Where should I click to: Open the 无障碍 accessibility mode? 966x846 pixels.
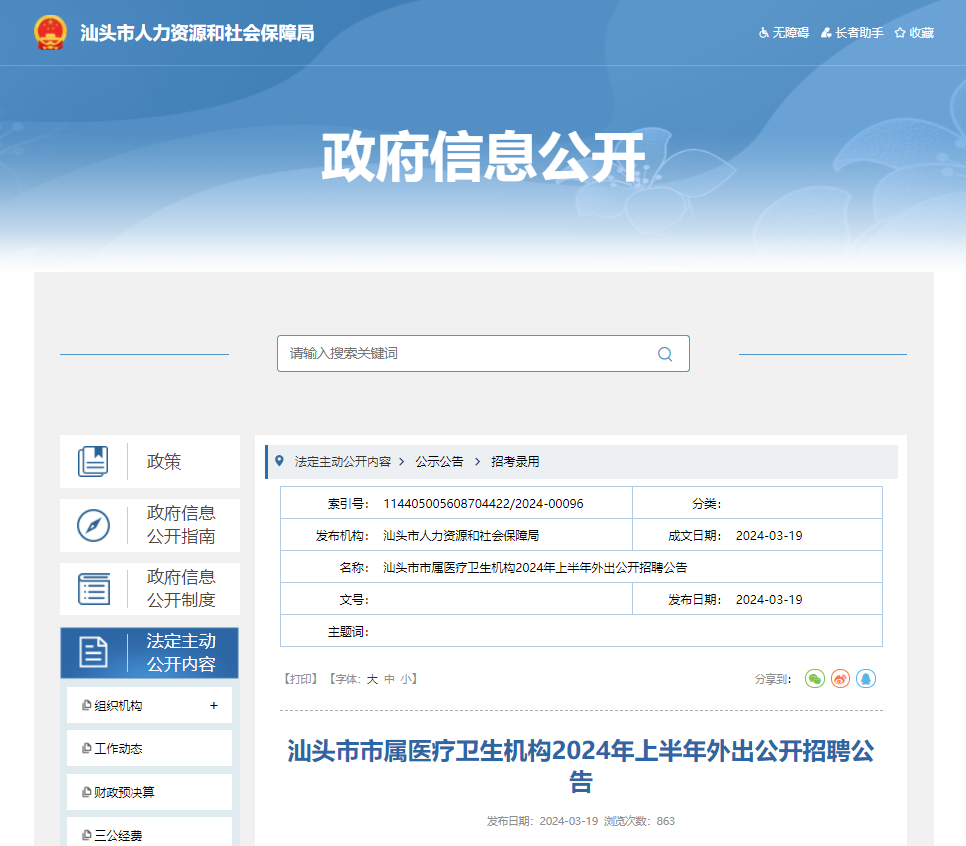784,33
